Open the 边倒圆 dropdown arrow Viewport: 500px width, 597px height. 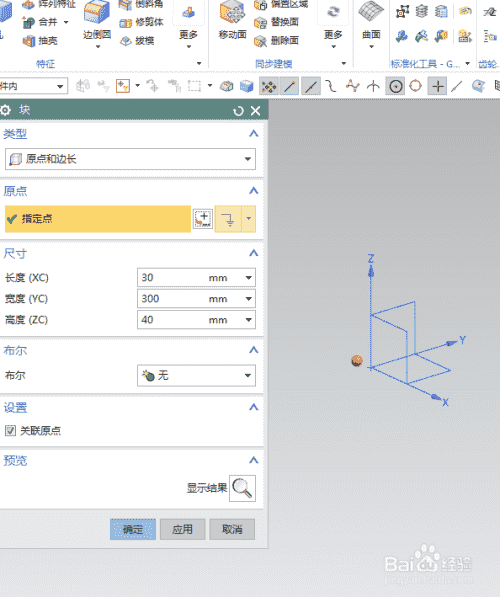point(97,46)
